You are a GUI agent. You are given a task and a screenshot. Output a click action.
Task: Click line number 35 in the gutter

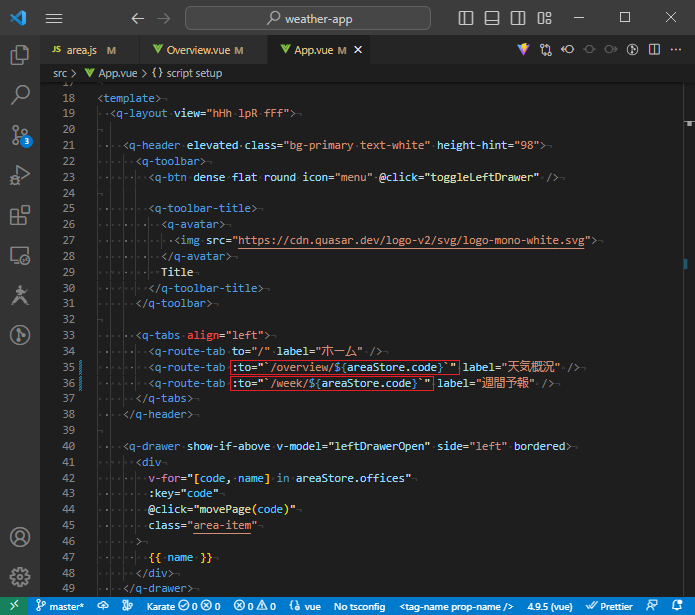tap(68, 367)
